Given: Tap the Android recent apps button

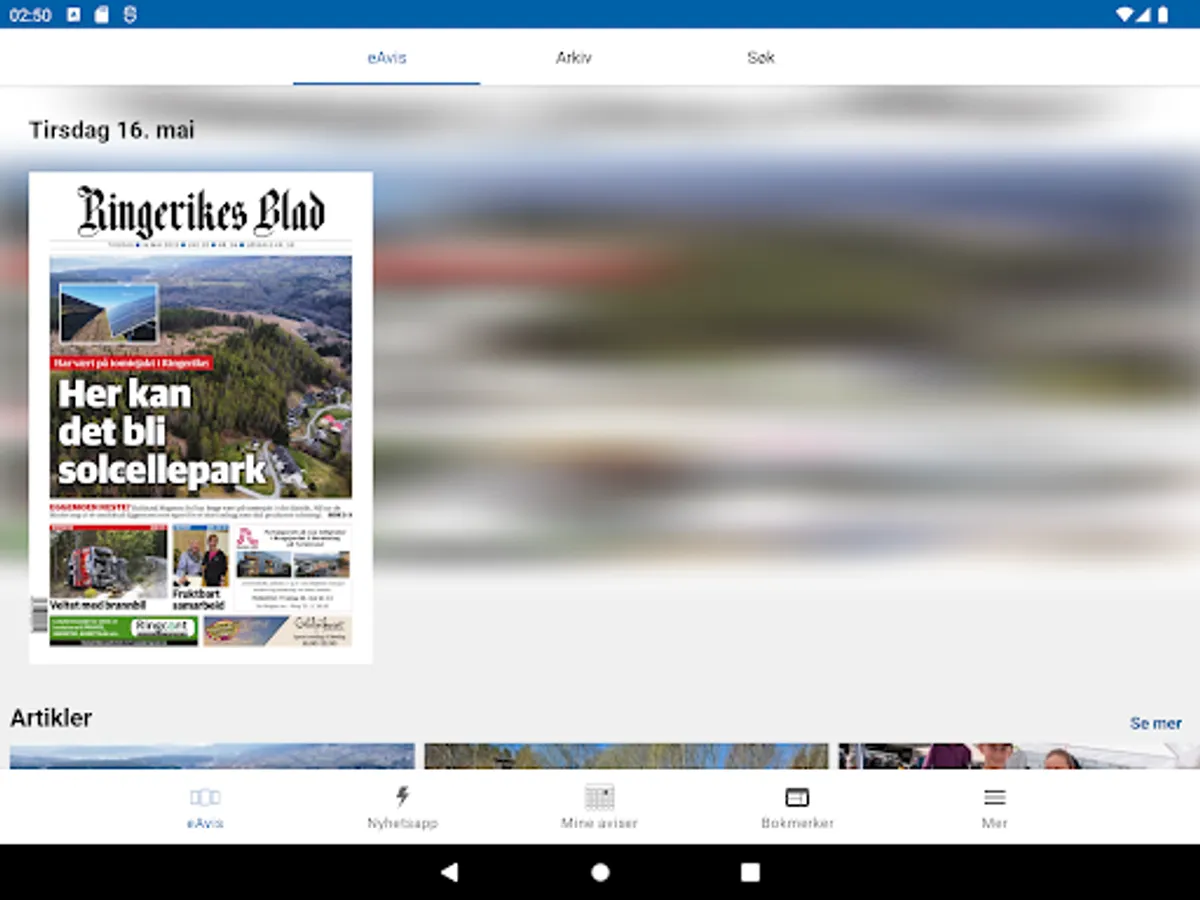Looking at the screenshot, I should click(x=750, y=872).
